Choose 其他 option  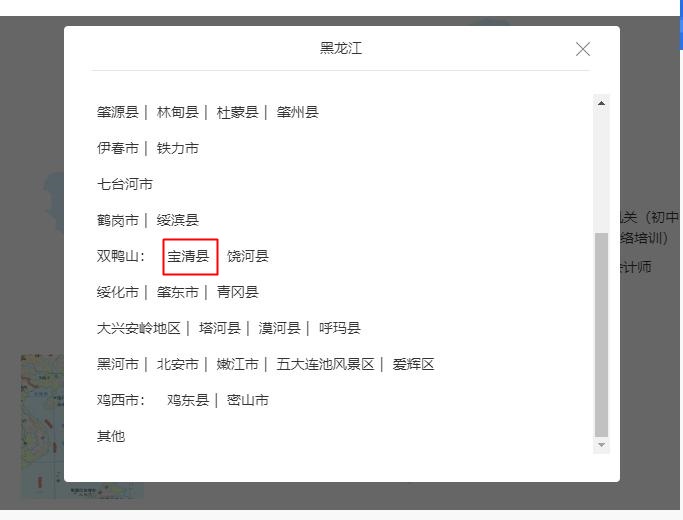tap(111, 436)
